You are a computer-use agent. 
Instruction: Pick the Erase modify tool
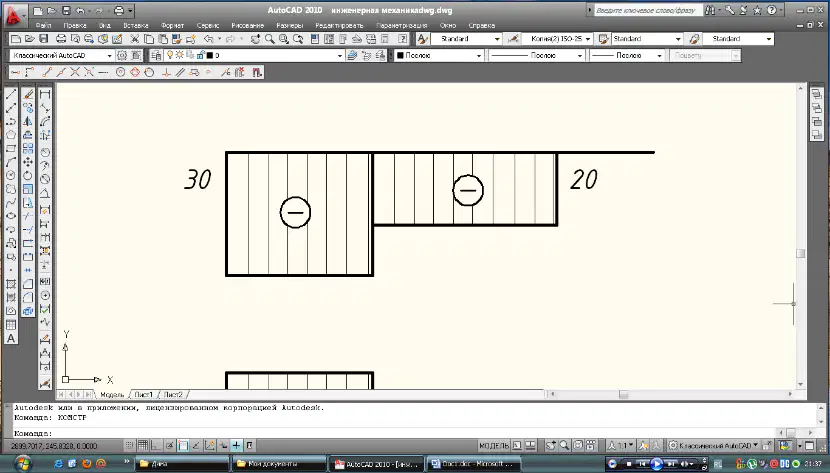(28, 94)
